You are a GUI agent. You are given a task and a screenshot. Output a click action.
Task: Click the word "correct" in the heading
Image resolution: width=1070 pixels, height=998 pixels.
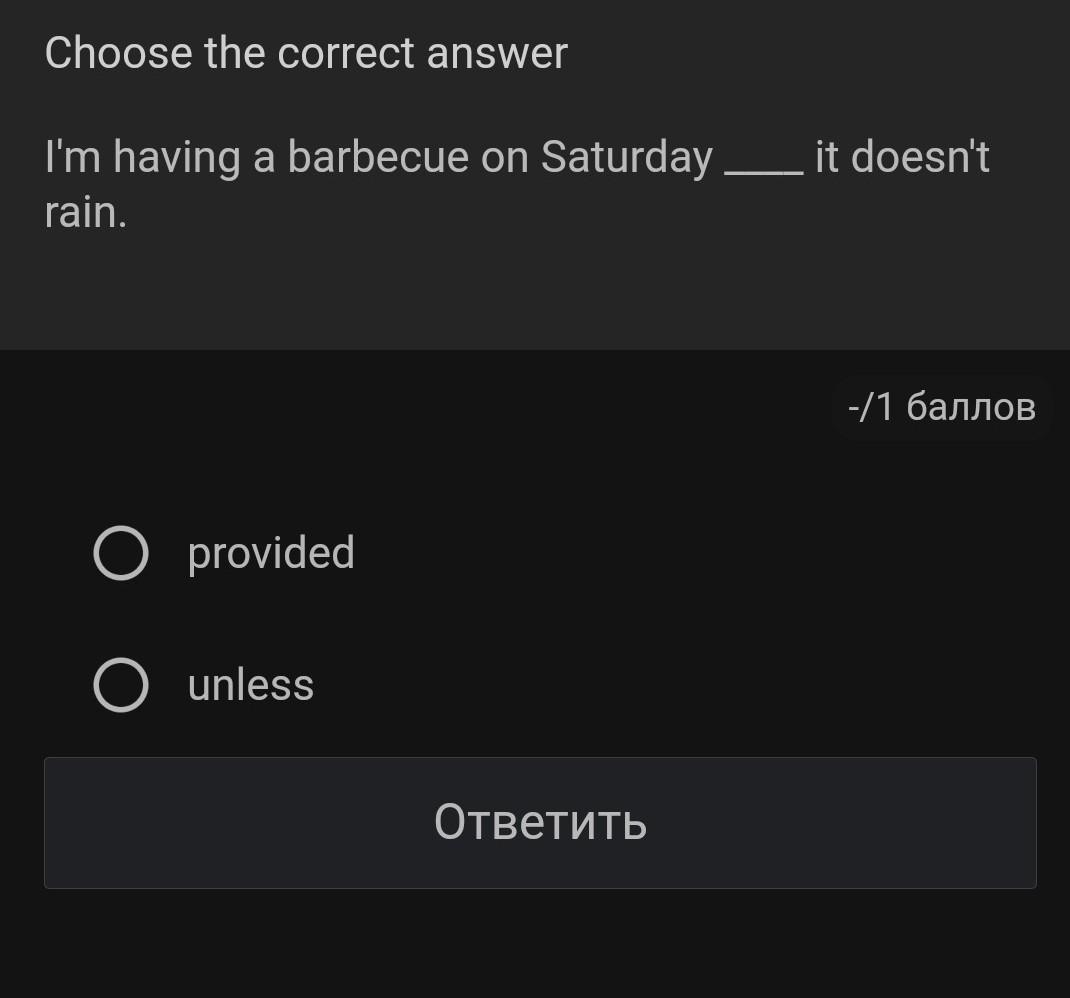345,54
